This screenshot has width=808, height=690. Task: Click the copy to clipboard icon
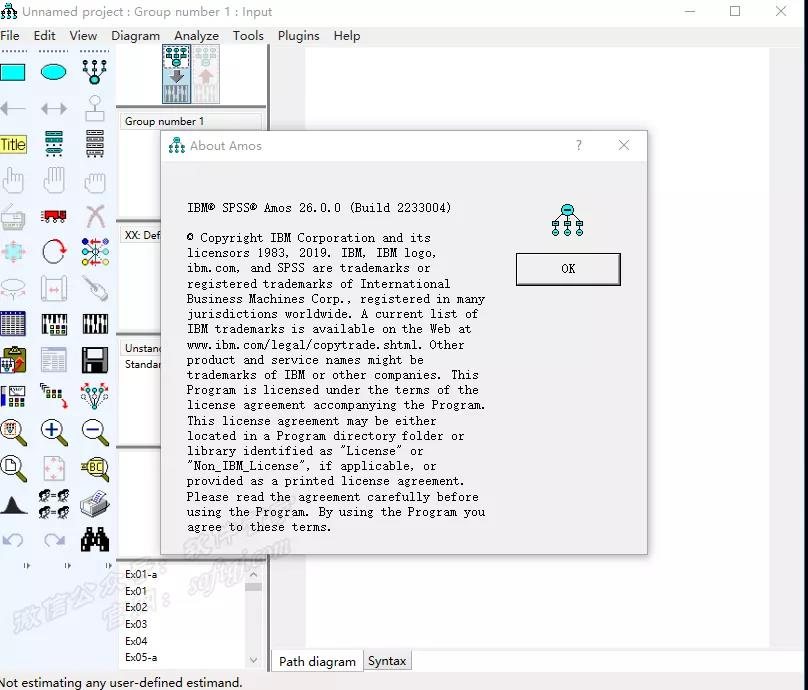coord(13,360)
